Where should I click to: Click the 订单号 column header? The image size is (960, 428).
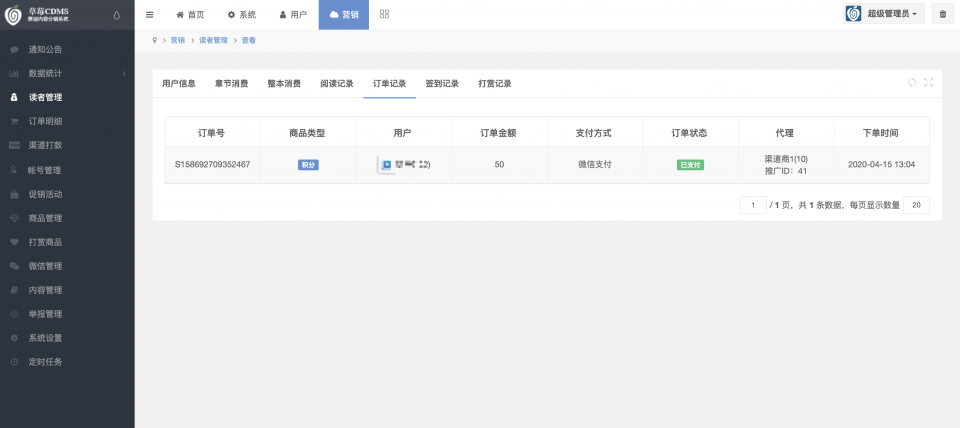(x=212, y=132)
